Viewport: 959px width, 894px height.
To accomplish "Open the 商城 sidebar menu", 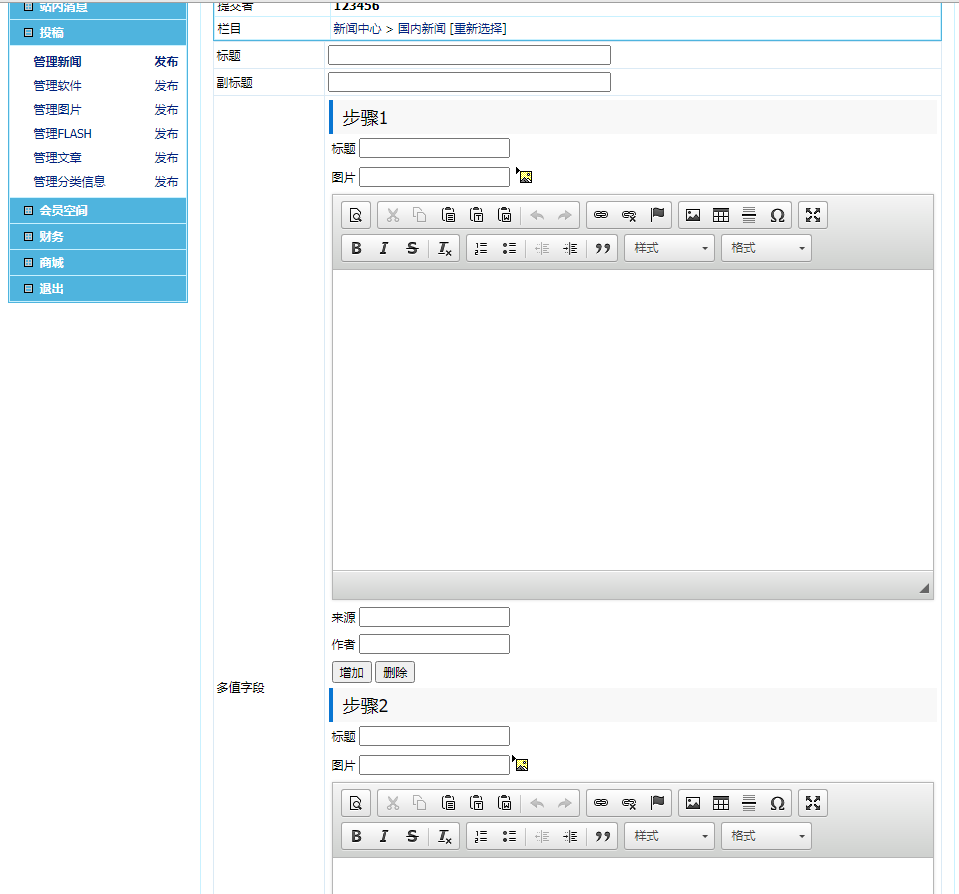I will coord(52,263).
